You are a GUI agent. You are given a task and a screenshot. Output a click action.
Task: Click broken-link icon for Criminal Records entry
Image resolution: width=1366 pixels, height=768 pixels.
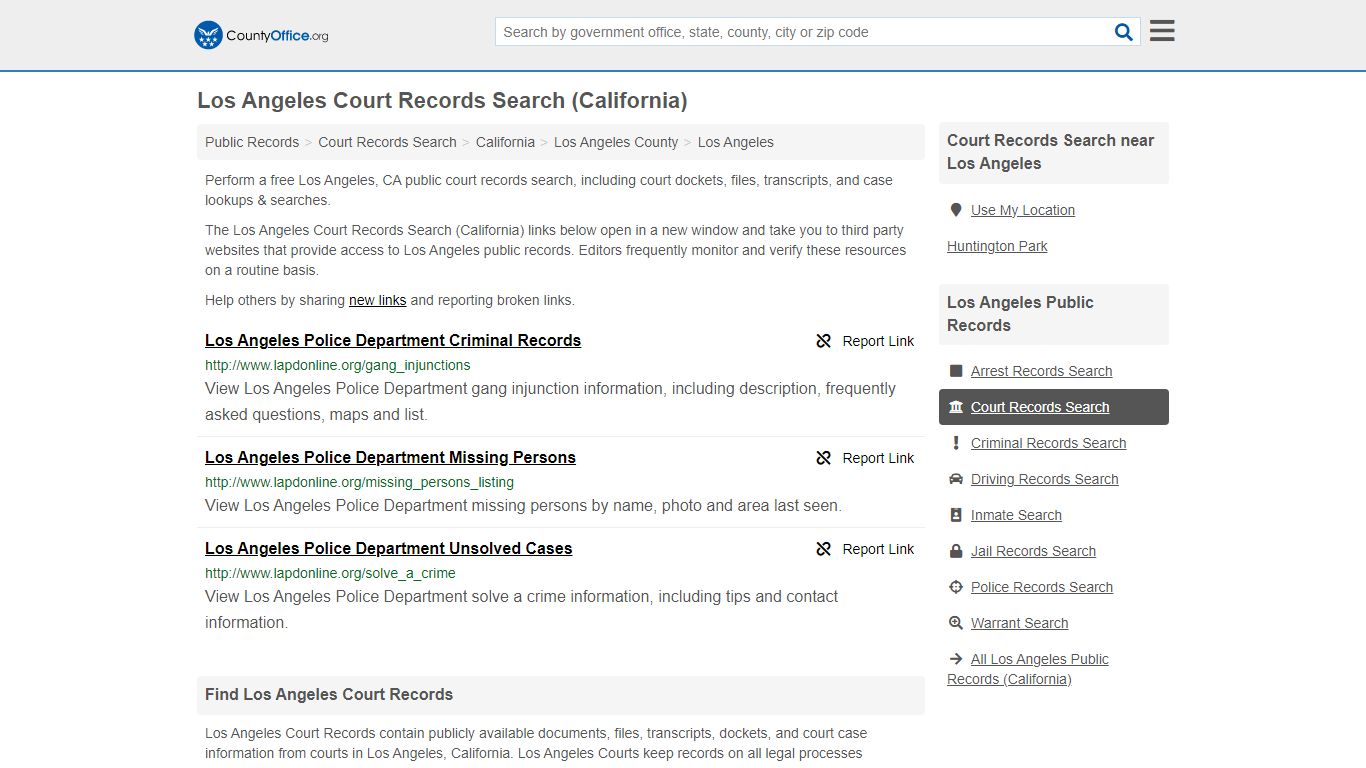pos(824,341)
